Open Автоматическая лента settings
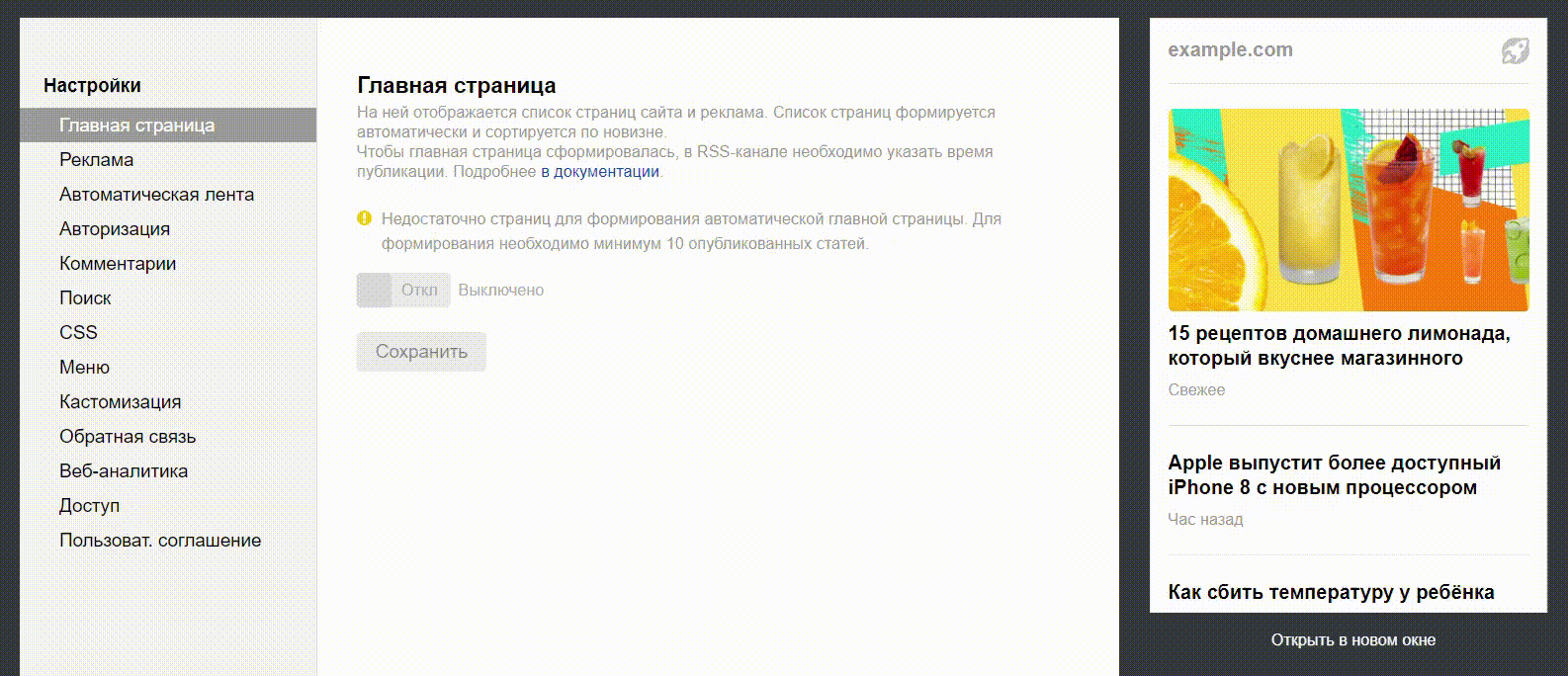The width and height of the screenshot is (1568, 676). 156,195
